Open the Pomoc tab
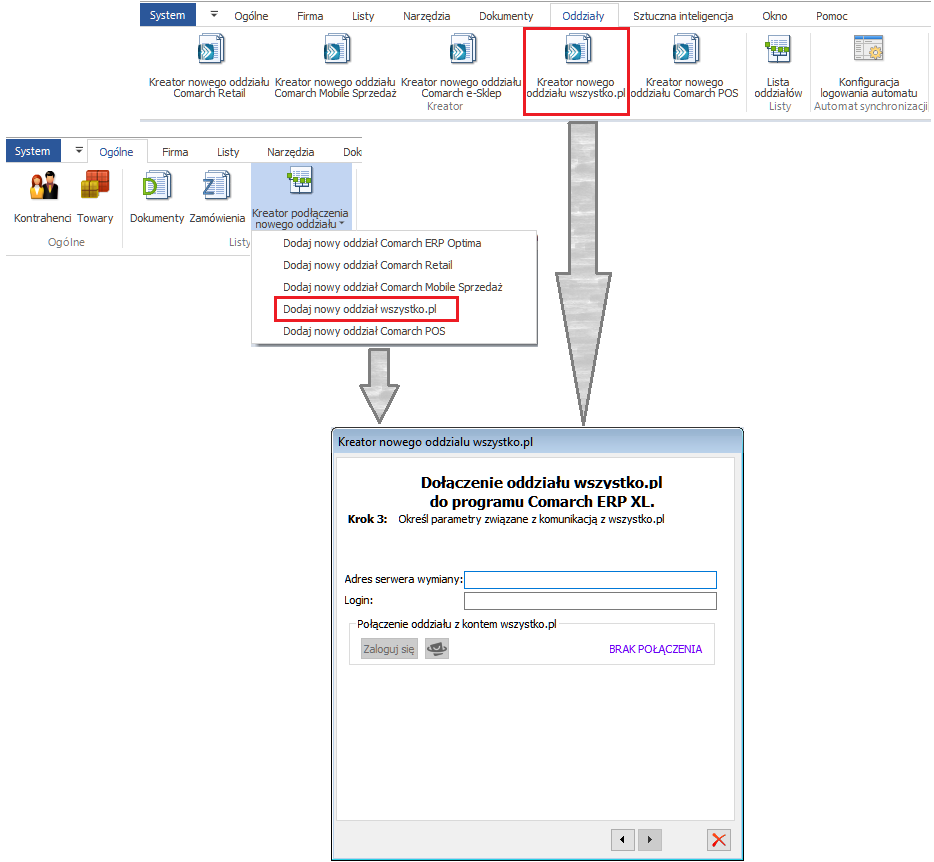Viewport: 934px width, 862px height. 832,16
